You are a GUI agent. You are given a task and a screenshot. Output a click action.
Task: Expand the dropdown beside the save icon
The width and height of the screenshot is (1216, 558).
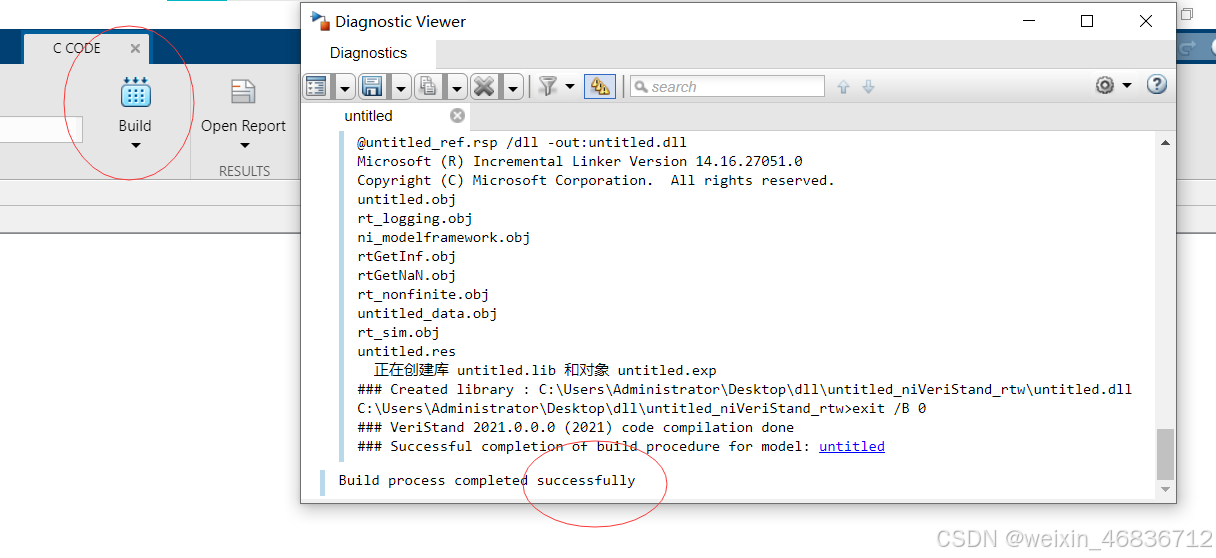tap(400, 87)
